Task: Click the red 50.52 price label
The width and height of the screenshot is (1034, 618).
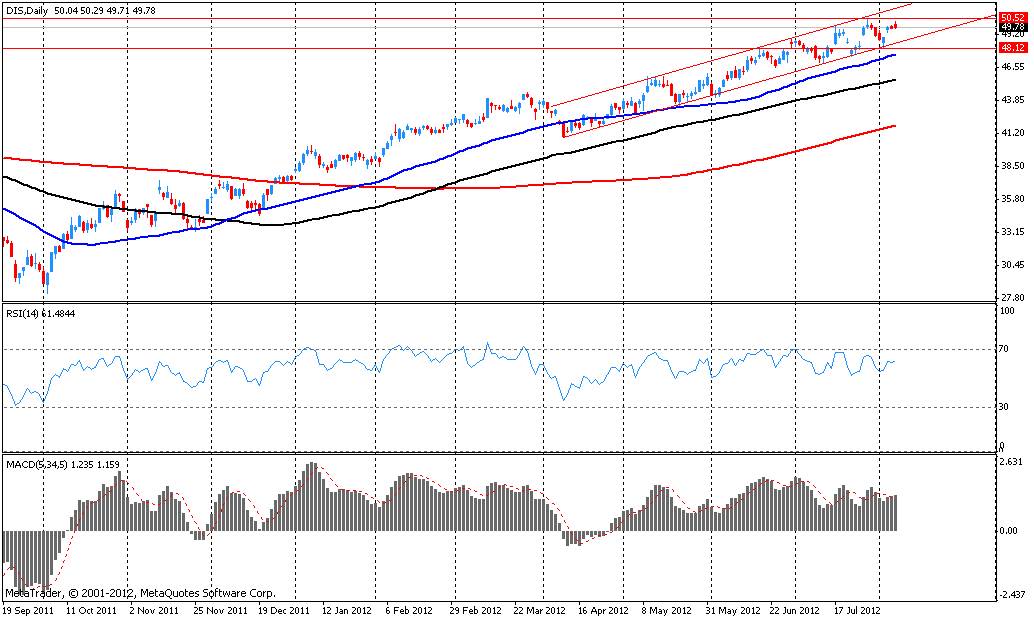Action: point(1012,18)
